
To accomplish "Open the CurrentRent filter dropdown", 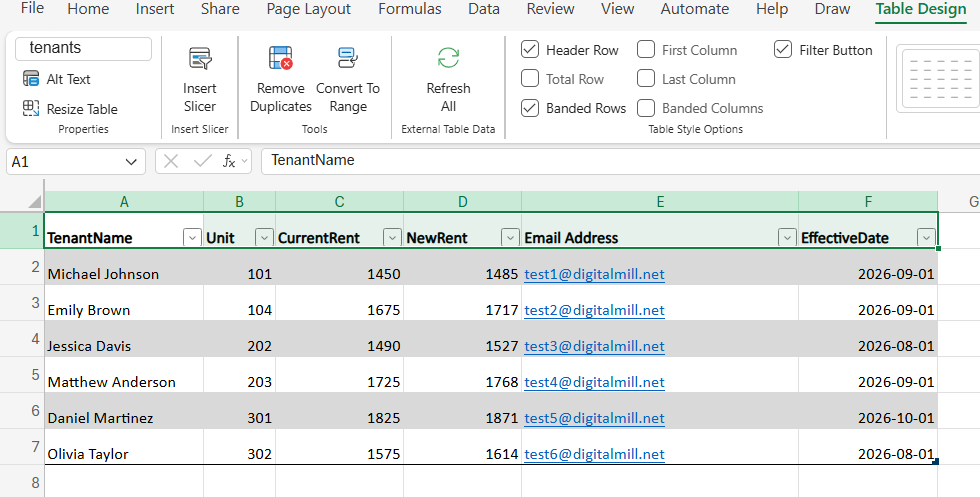I will (x=392, y=238).
